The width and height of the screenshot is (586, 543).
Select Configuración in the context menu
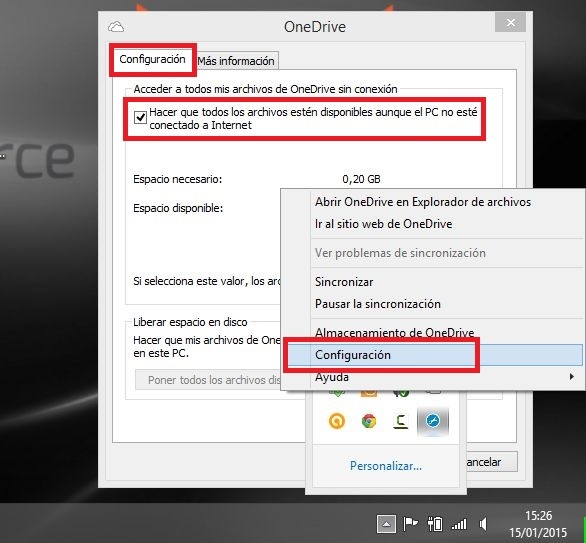point(434,355)
